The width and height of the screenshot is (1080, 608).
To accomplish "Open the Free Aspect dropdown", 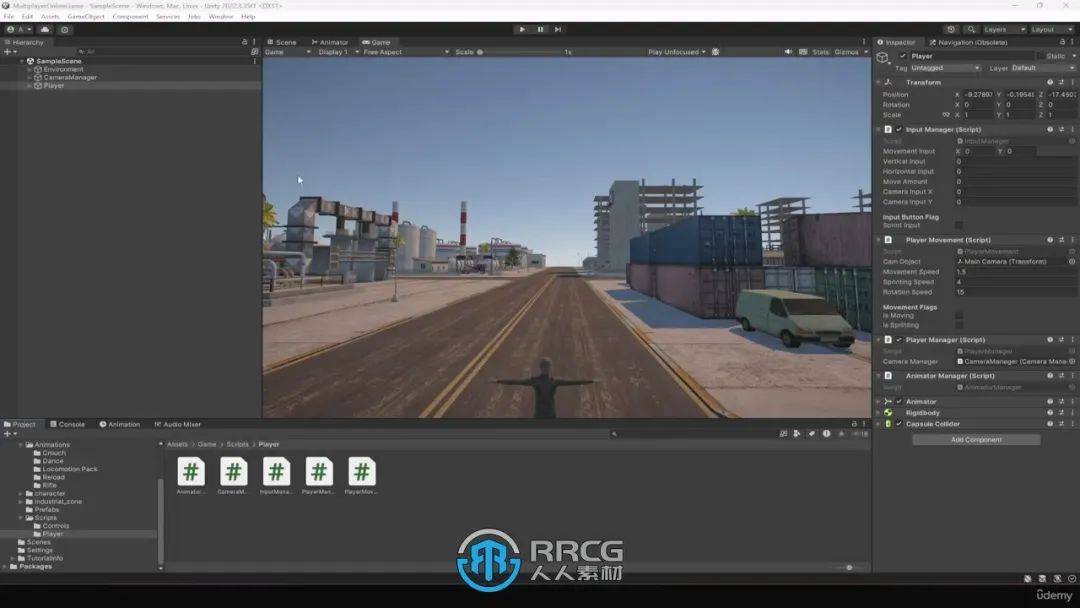I will coord(385,52).
